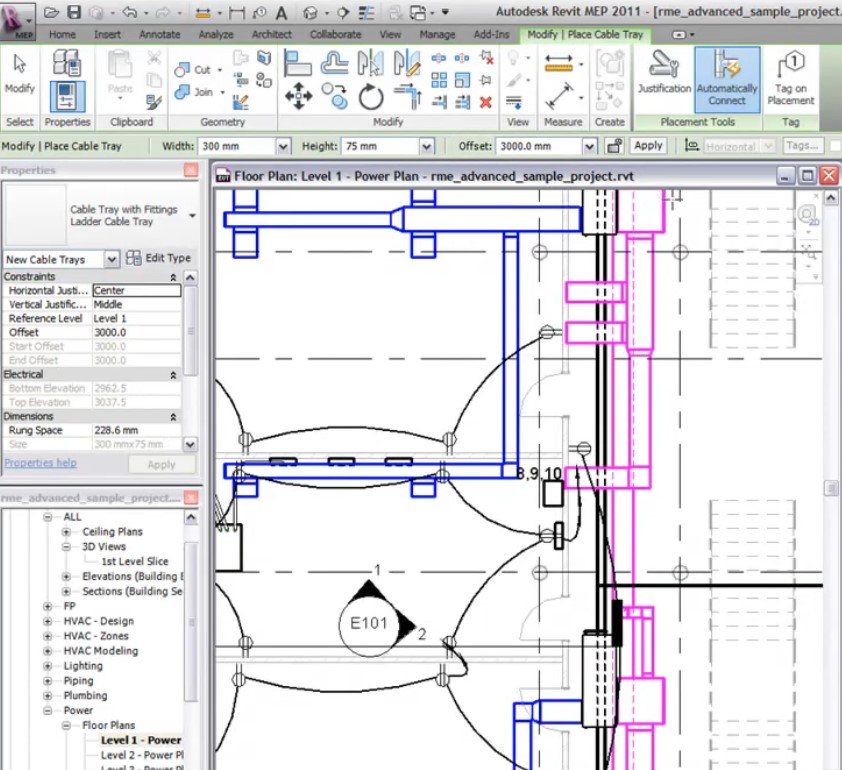Toggle Tag on Placement

(x=790, y=79)
